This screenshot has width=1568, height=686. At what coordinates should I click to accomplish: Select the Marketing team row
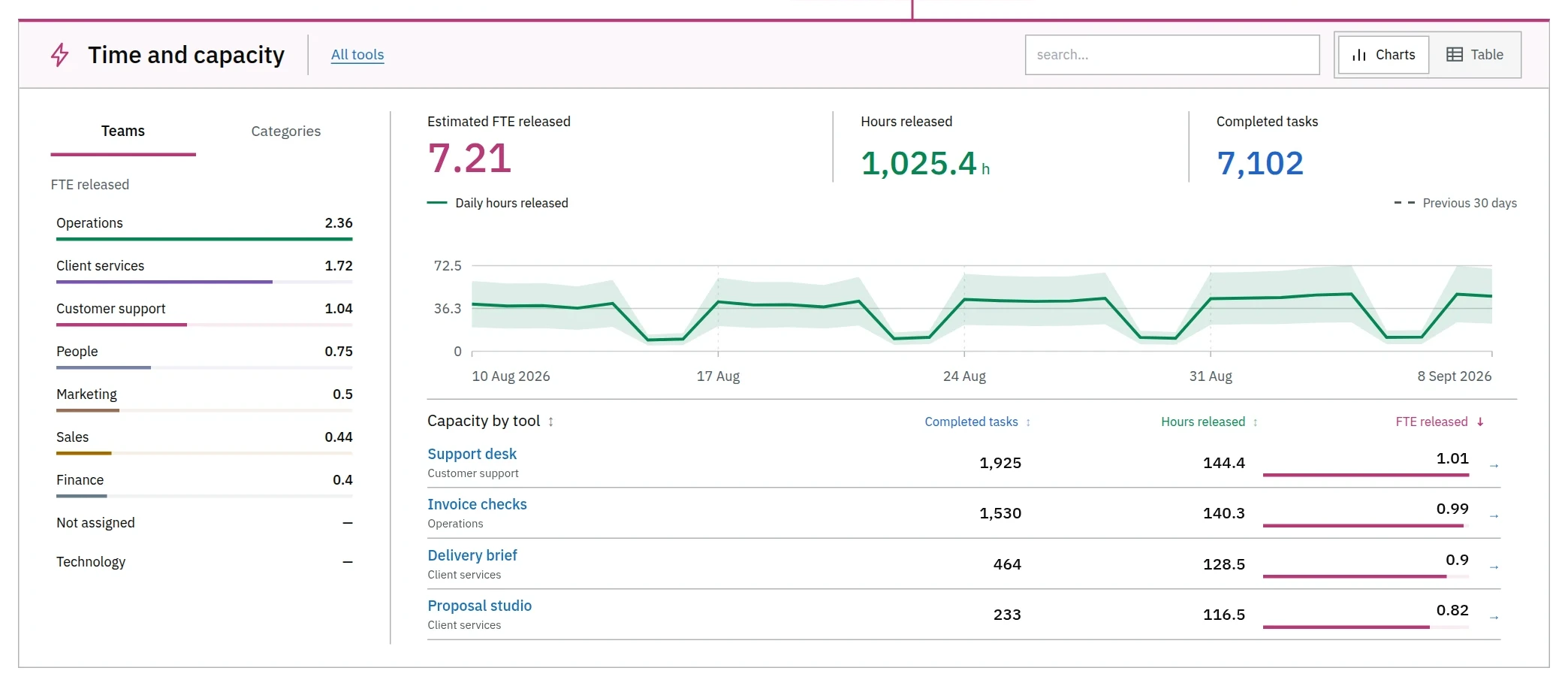[204, 399]
